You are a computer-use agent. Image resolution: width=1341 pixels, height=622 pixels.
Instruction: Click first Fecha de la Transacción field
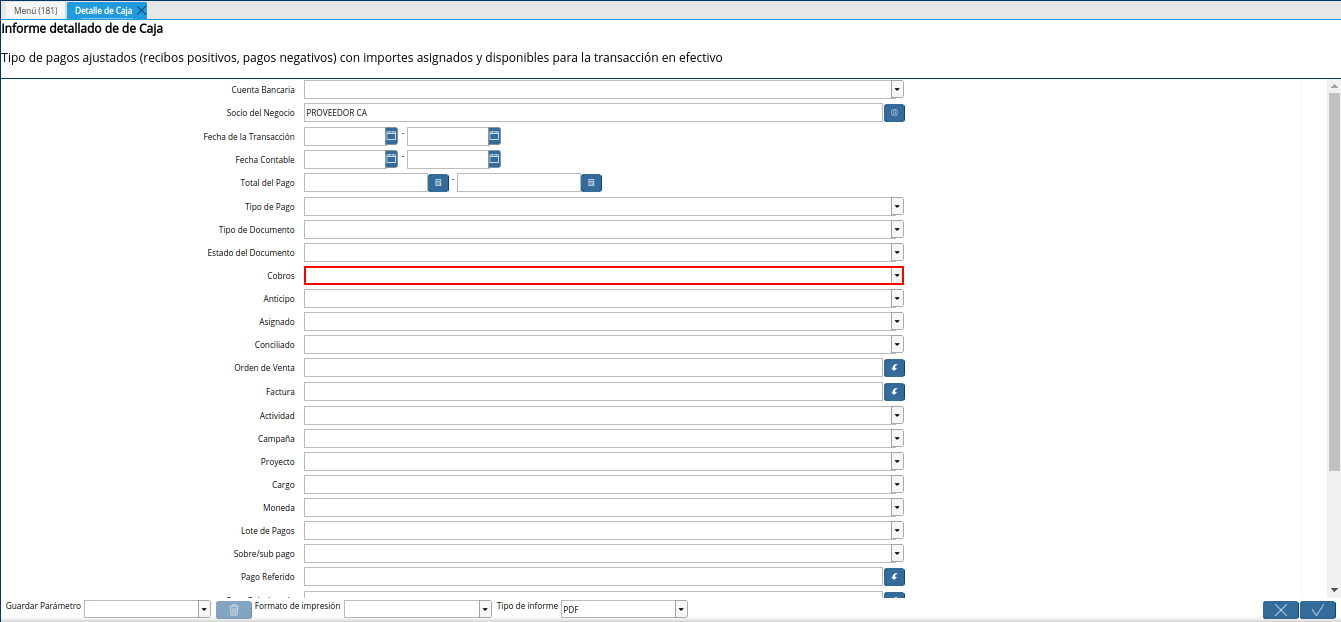coord(344,136)
